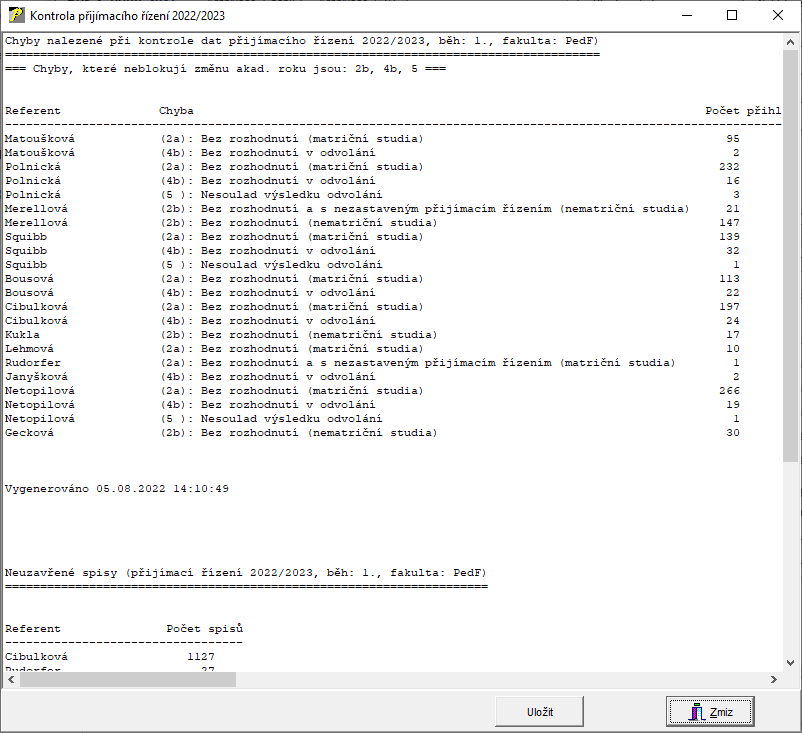Close the Kontrola přijímacího řízení window

point(778,16)
